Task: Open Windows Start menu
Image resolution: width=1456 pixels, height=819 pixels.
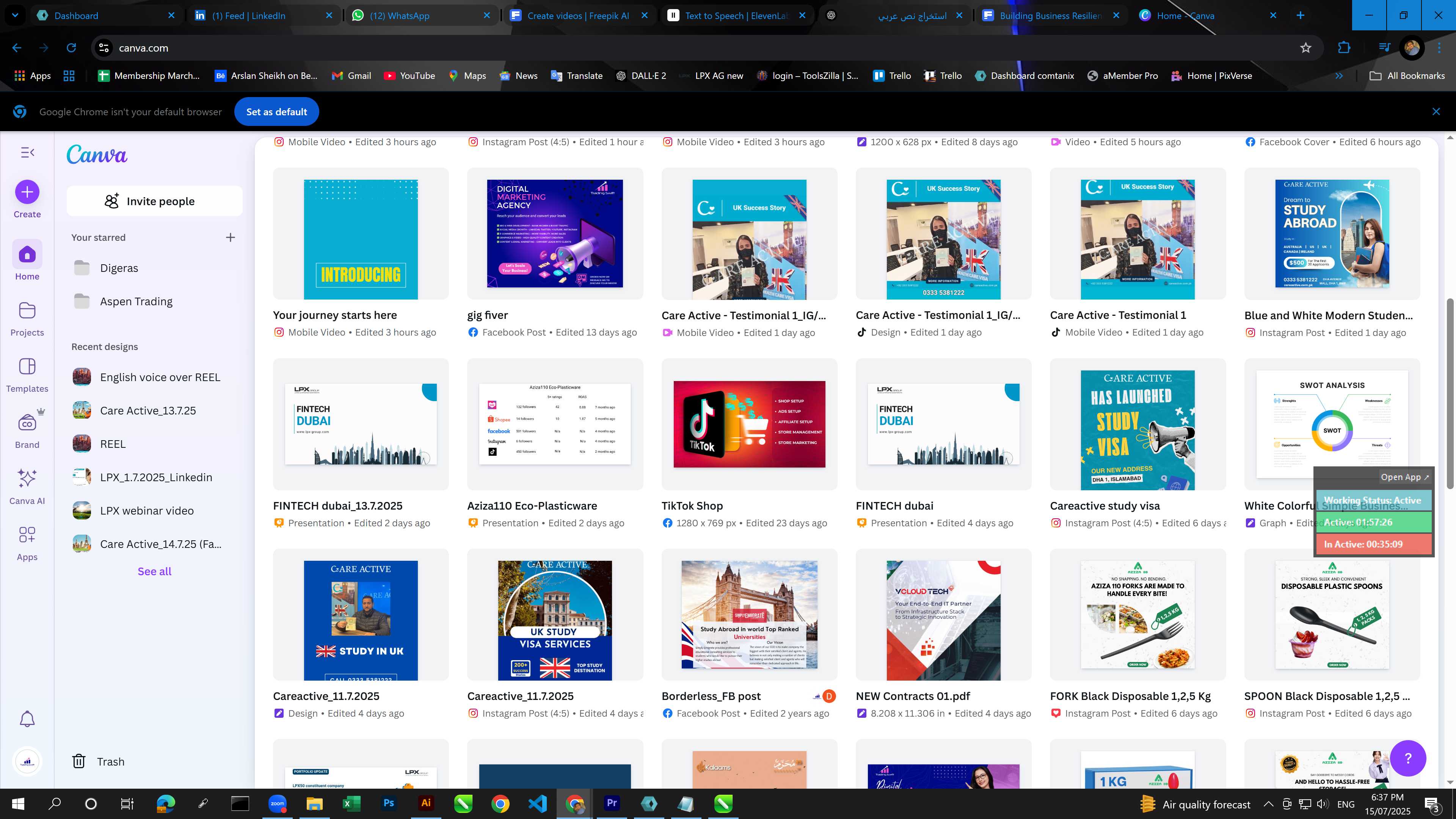Action: point(17,803)
